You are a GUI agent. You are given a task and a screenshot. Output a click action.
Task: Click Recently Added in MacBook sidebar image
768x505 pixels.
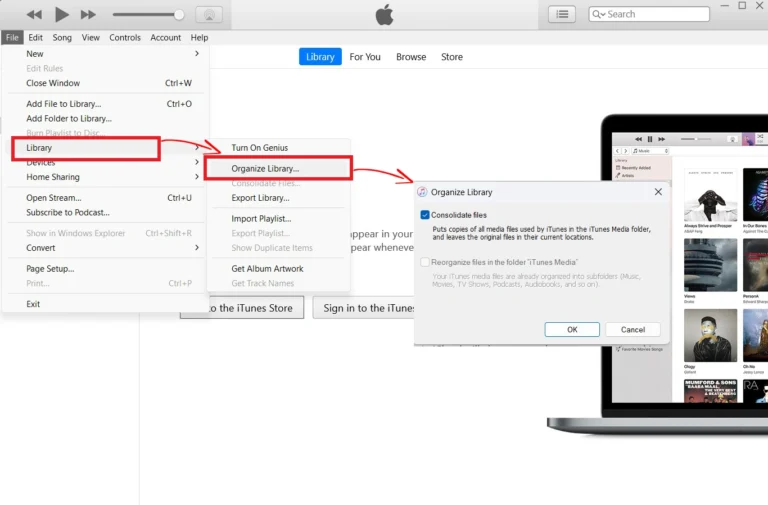(x=635, y=168)
